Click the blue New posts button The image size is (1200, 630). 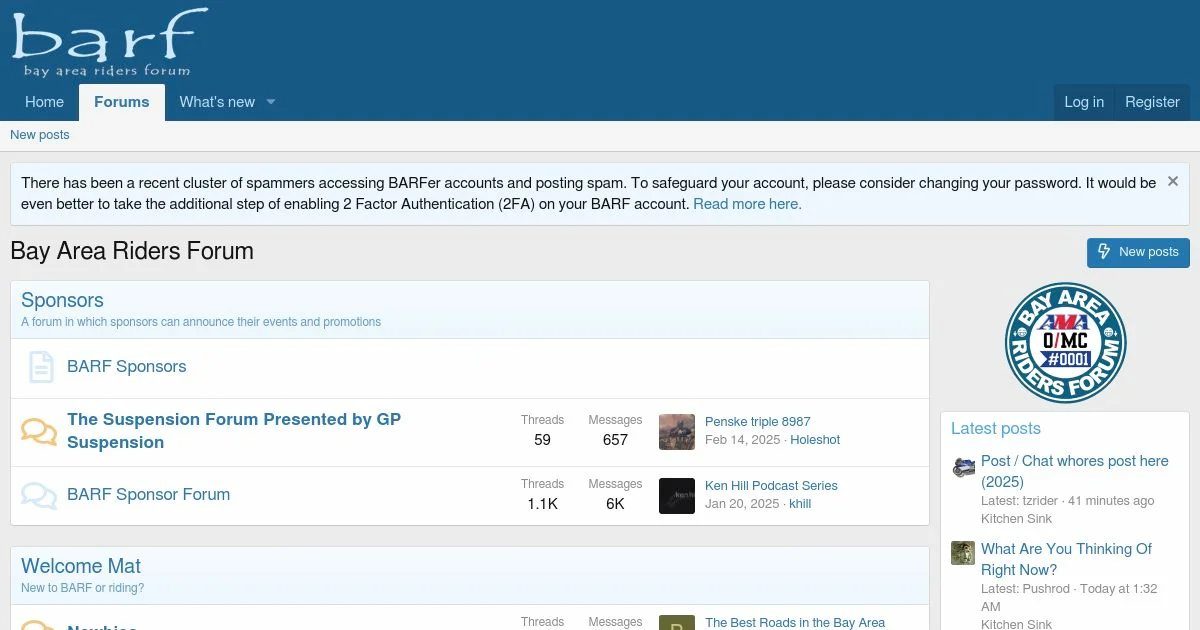(1138, 252)
